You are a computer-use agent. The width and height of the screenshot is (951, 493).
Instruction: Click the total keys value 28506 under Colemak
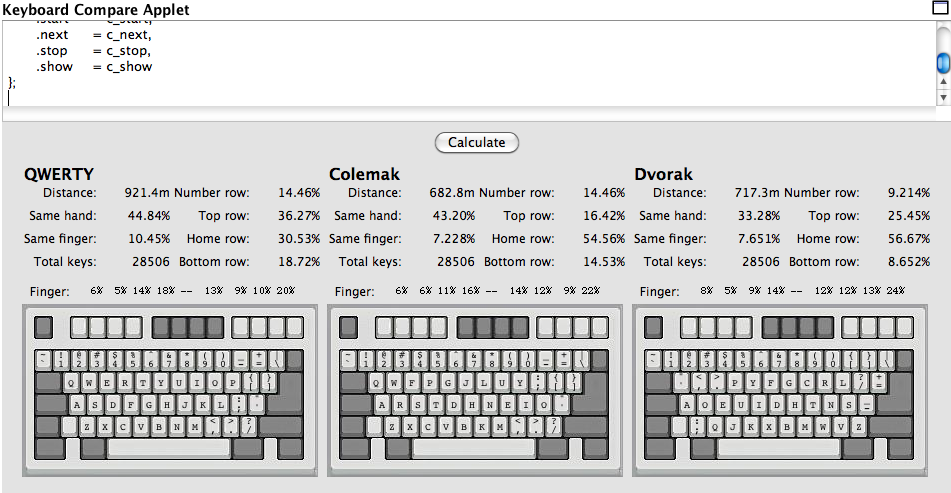point(456,262)
